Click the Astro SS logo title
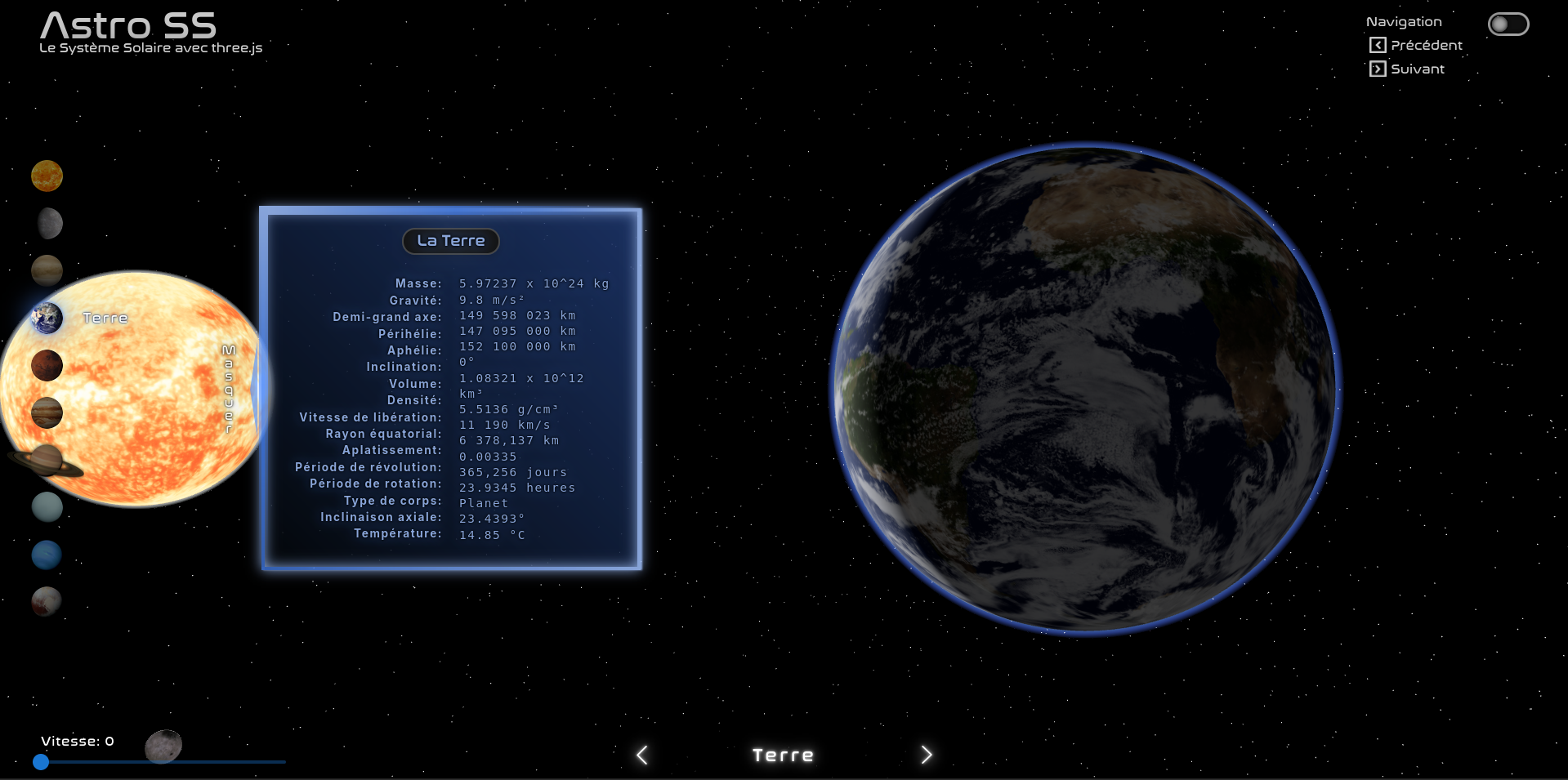 128,27
